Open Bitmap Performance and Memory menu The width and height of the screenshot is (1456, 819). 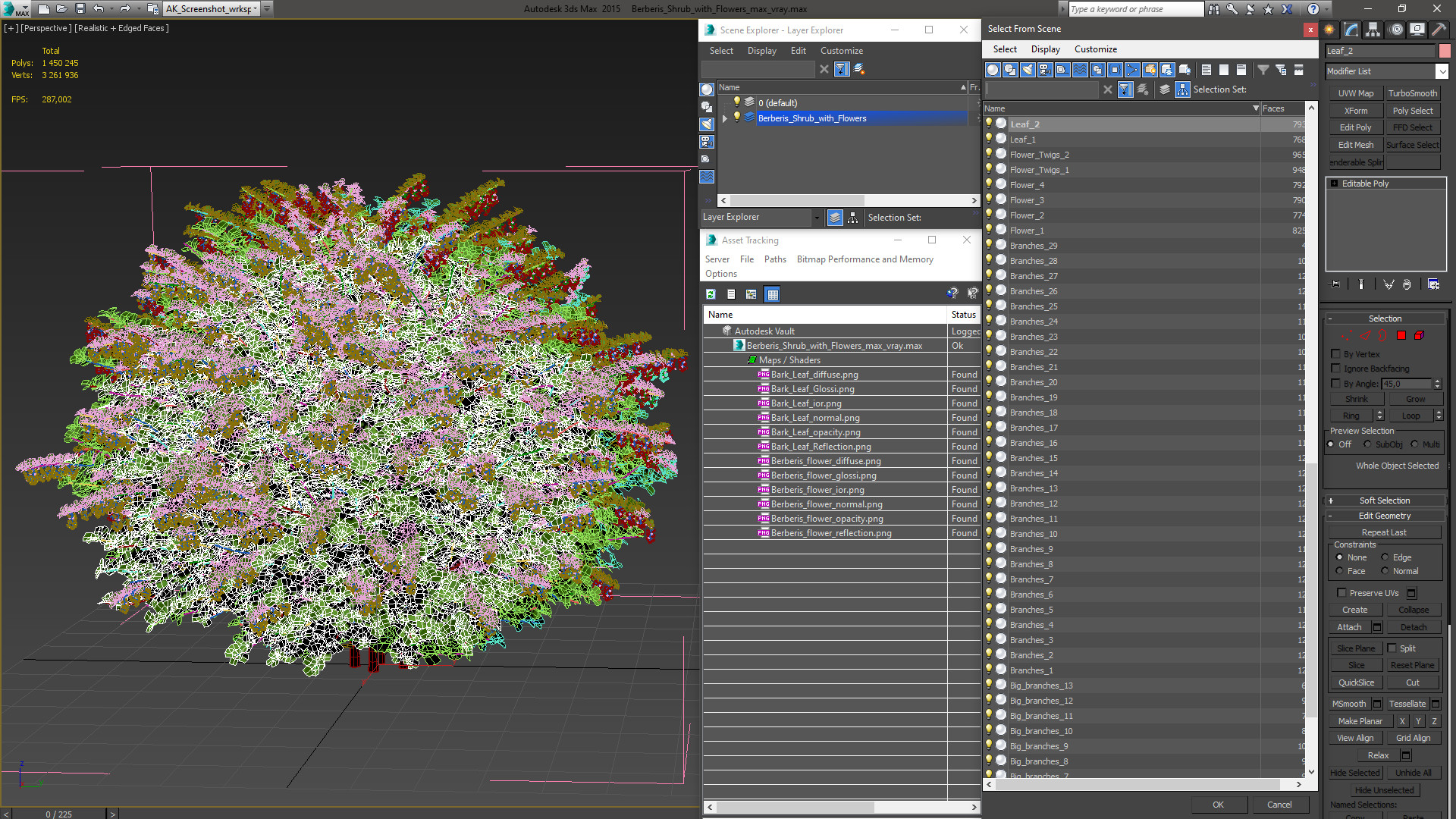(x=864, y=259)
